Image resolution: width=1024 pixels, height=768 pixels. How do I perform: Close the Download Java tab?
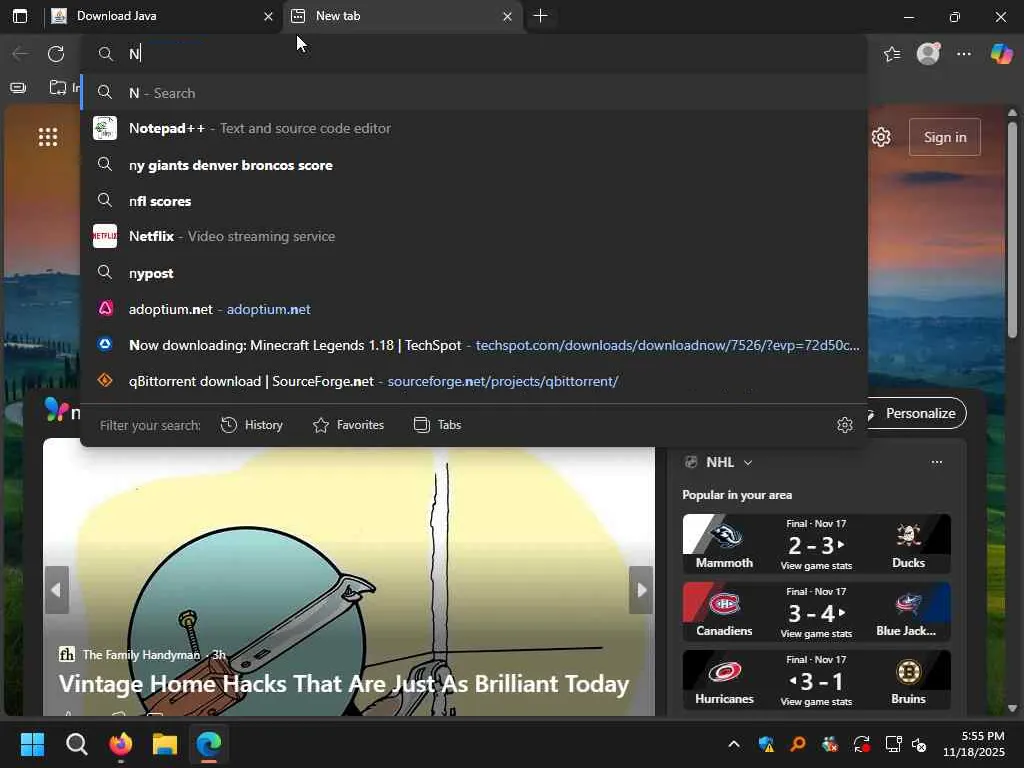(268, 16)
